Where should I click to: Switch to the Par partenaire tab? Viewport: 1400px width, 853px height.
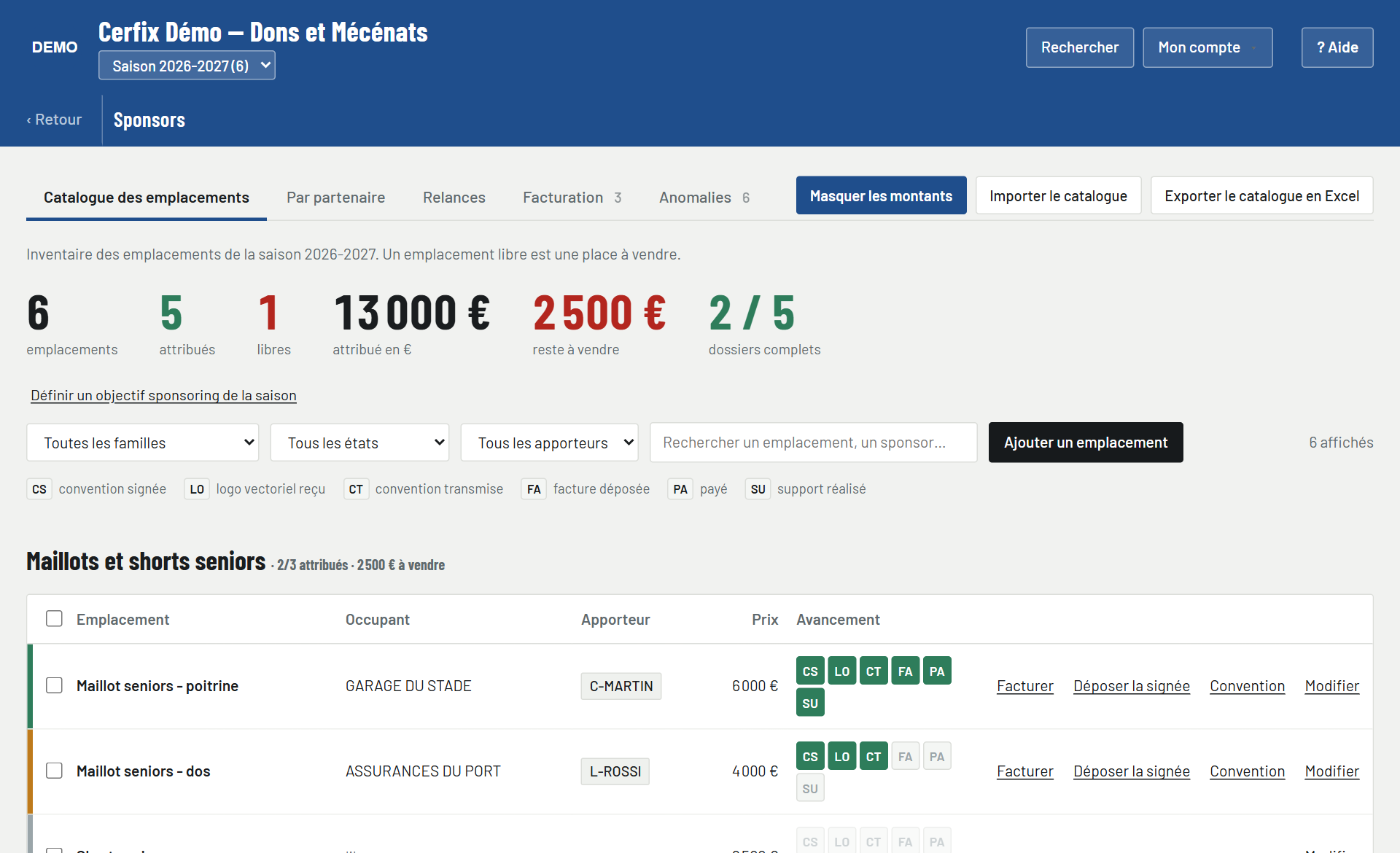tap(335, 198)
